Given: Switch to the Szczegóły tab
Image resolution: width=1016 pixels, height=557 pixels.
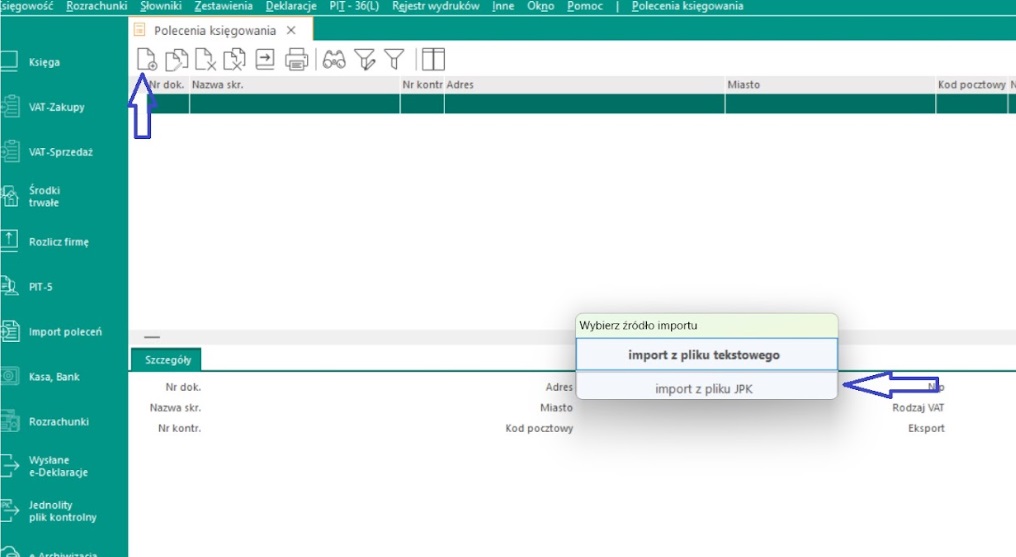Looking at the screenshot, I should click(167, 360).
